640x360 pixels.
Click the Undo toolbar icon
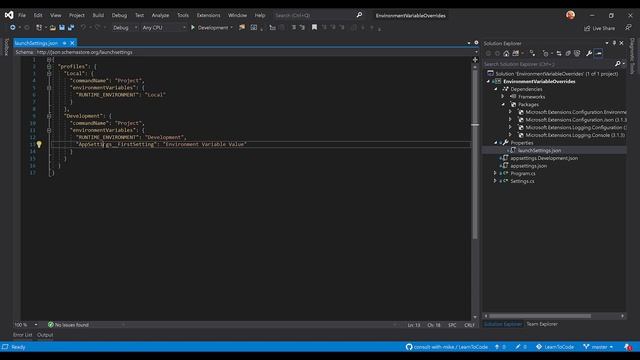click(x=83, y=27)
